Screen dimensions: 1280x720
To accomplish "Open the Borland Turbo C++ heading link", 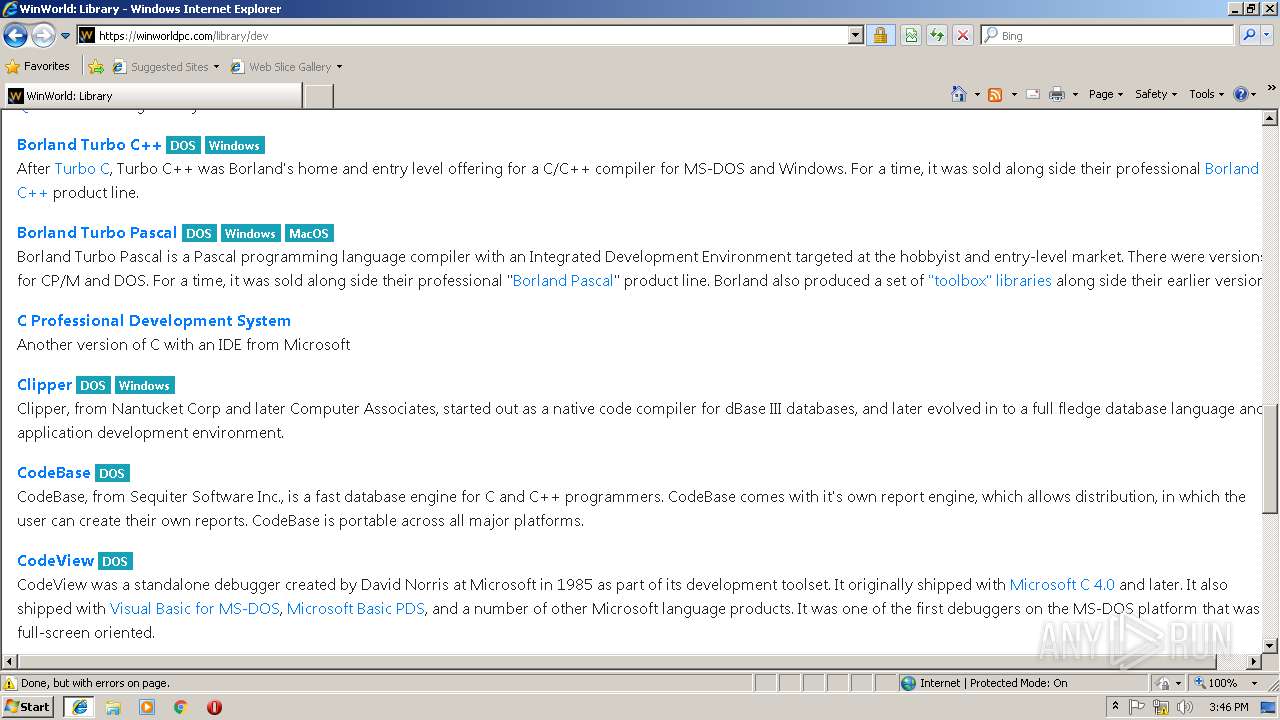I will [89, 144].
